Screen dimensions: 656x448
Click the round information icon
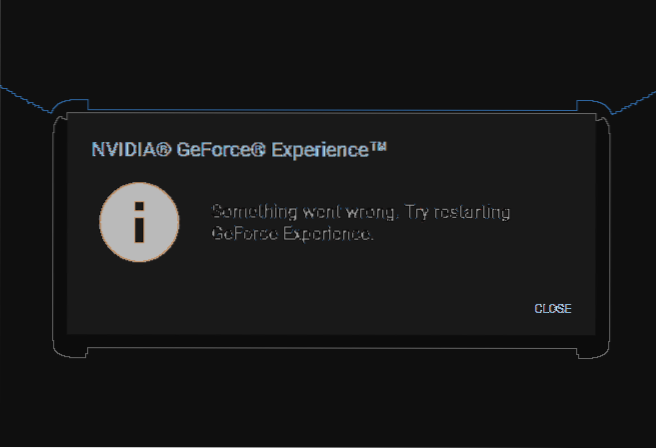click(139, 222)
